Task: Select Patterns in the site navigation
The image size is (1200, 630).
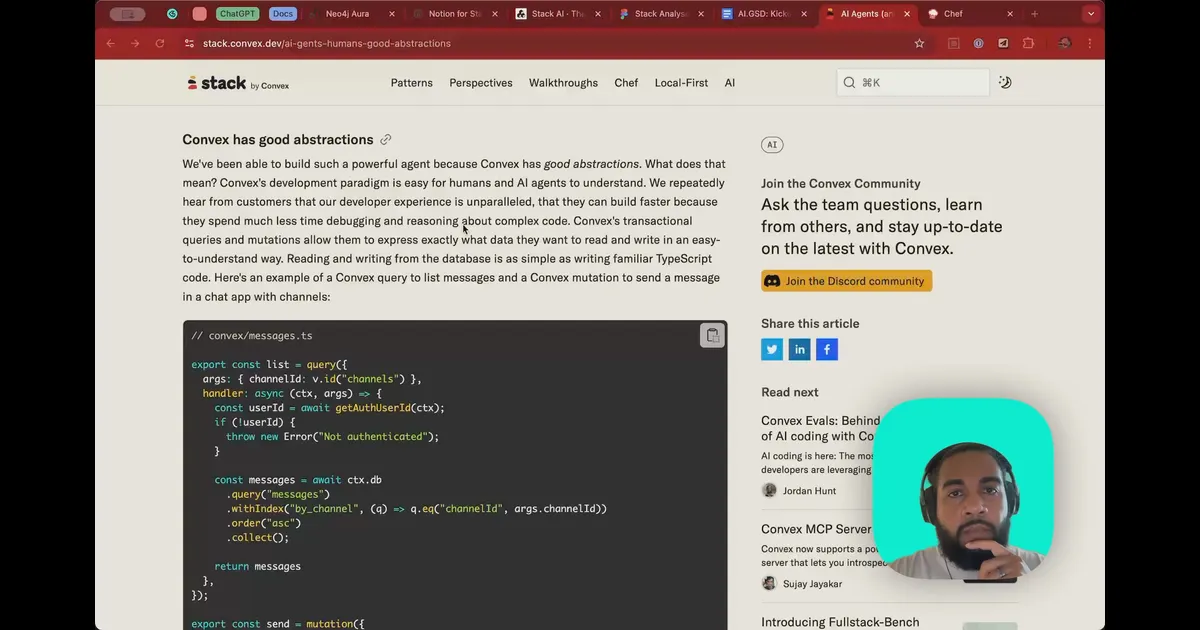Action: click(x=411, y=82)
